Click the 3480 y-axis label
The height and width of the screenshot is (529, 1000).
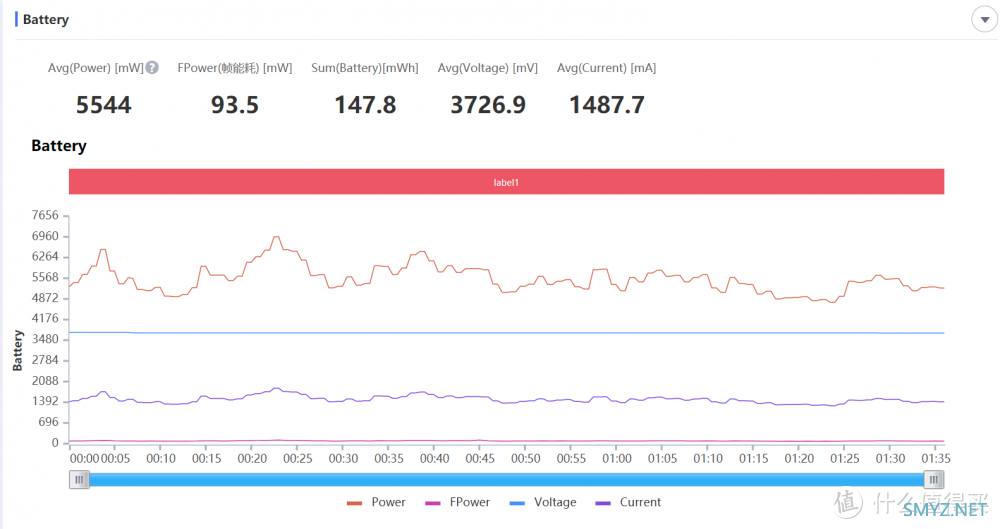45,339
